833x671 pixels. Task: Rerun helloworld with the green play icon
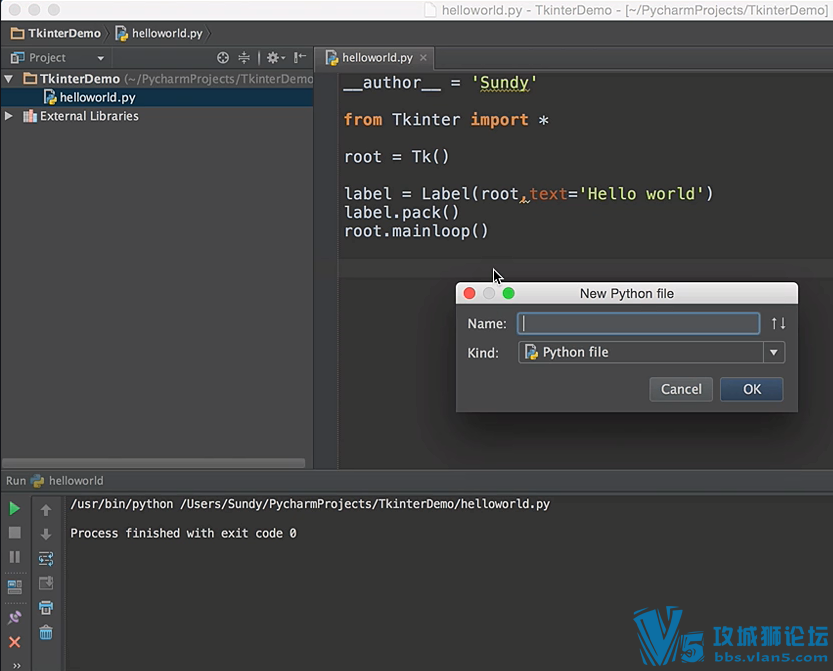(x=14, y=509)
